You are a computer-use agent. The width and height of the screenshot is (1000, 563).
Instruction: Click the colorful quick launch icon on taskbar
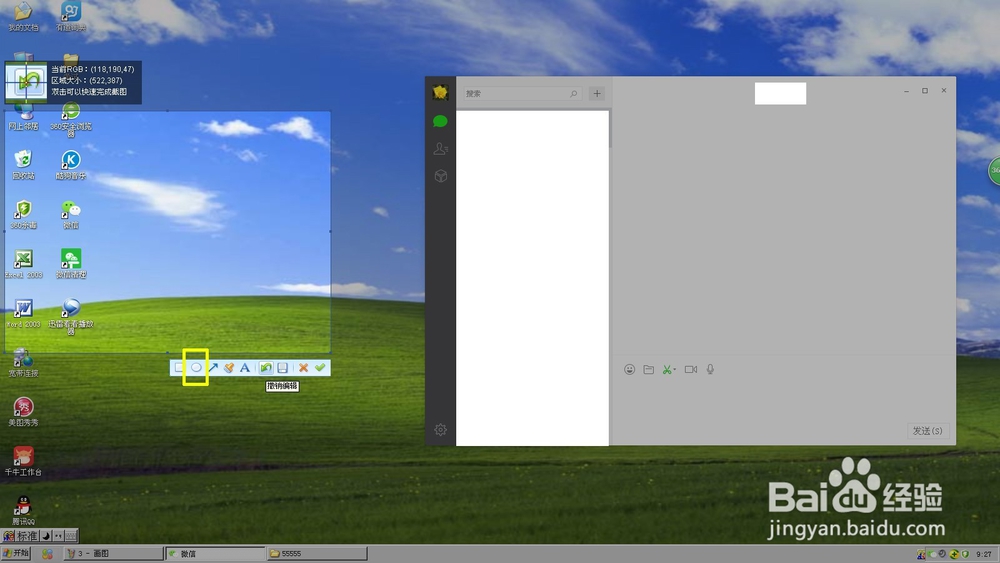pos(47,553)
